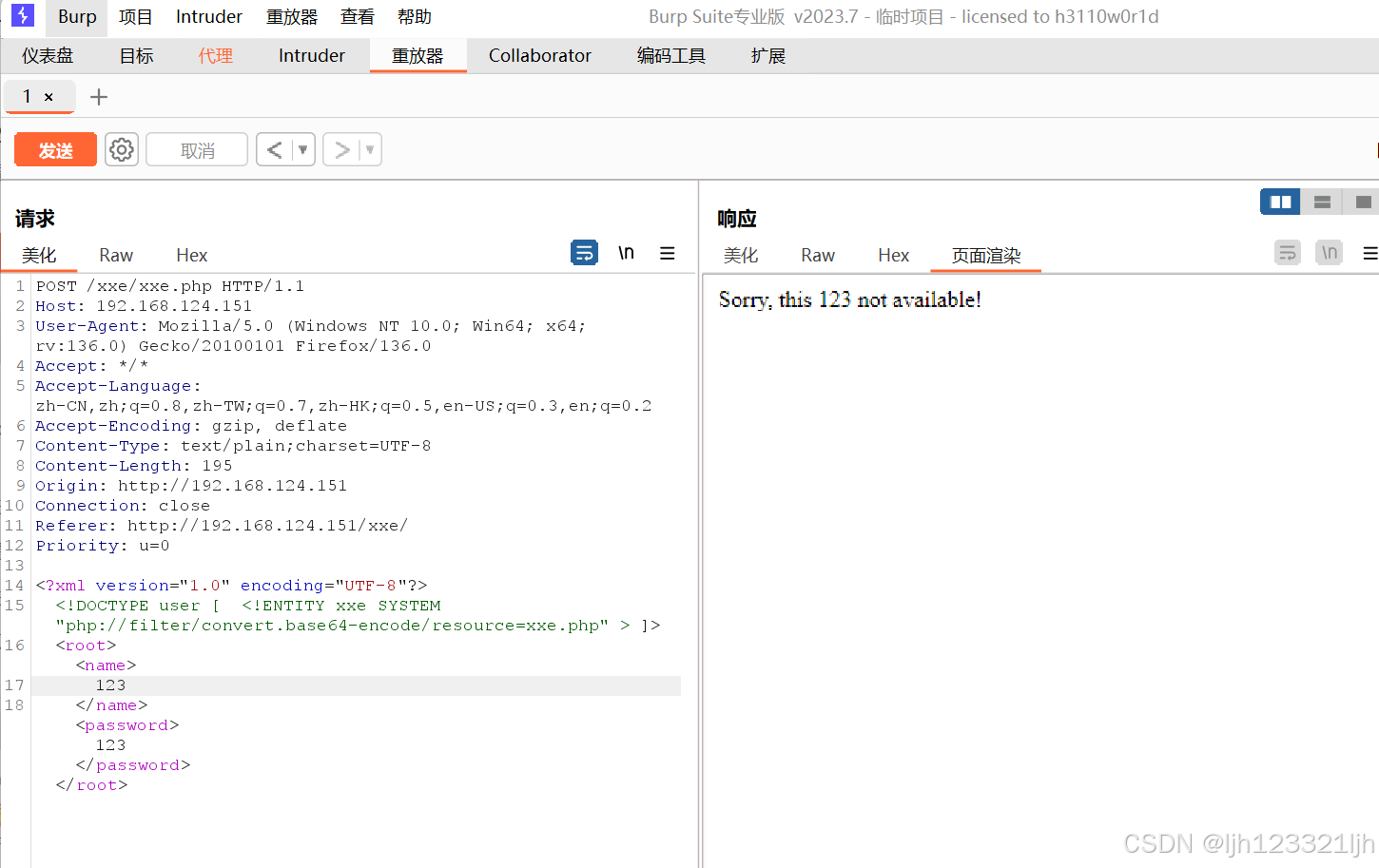Click the orange 发送 send button

55,149
